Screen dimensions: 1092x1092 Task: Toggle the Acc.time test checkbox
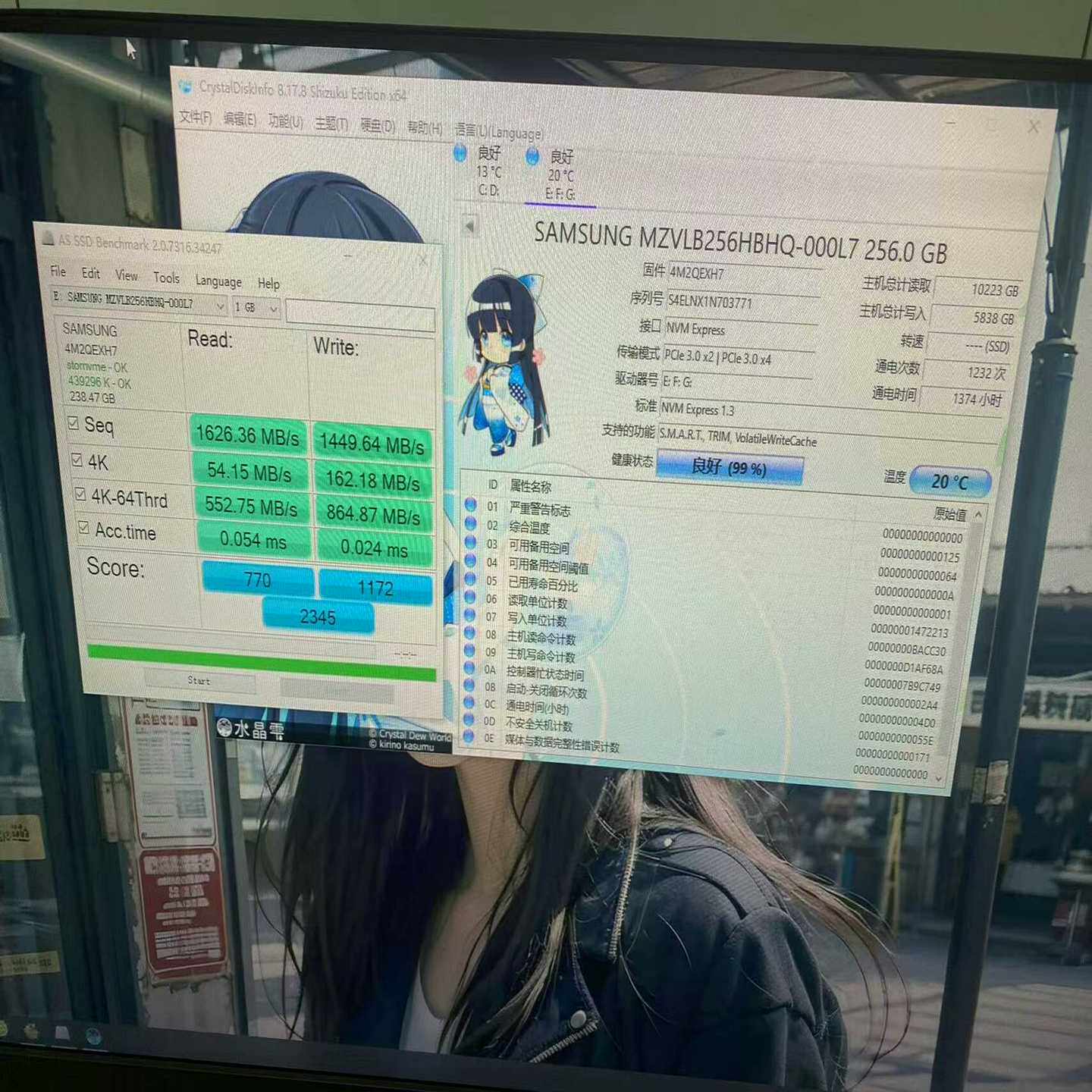(x=83, y=527)
